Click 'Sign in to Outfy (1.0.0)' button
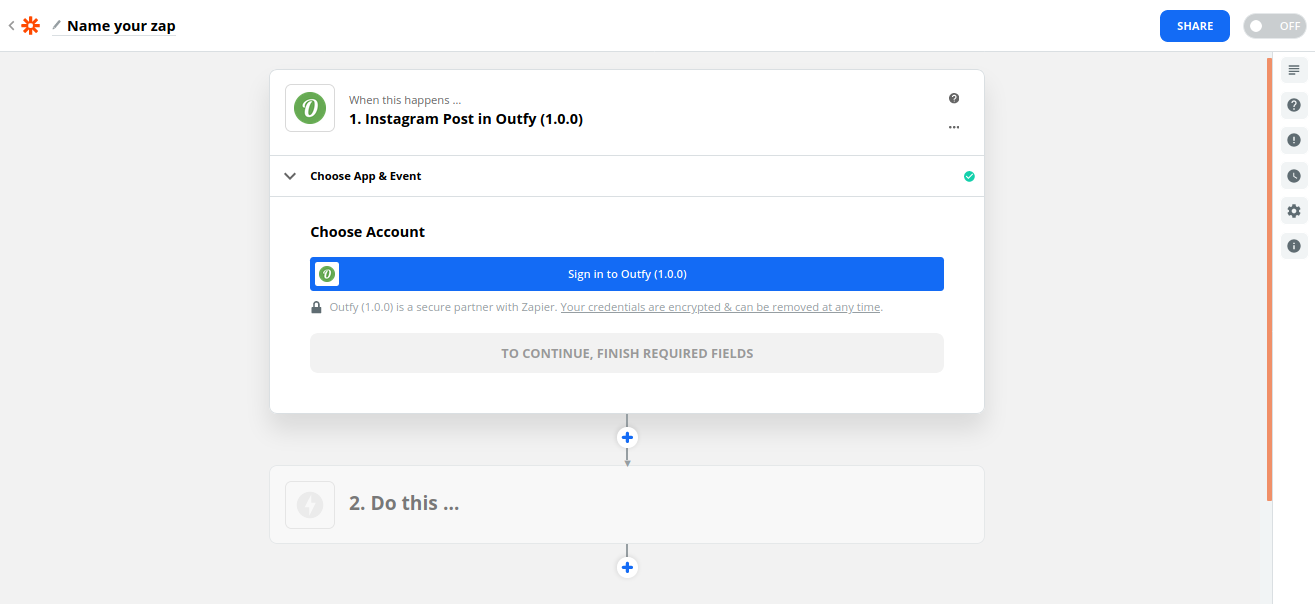The height and width of the screenshot is (604, 1315). (627, 274)
